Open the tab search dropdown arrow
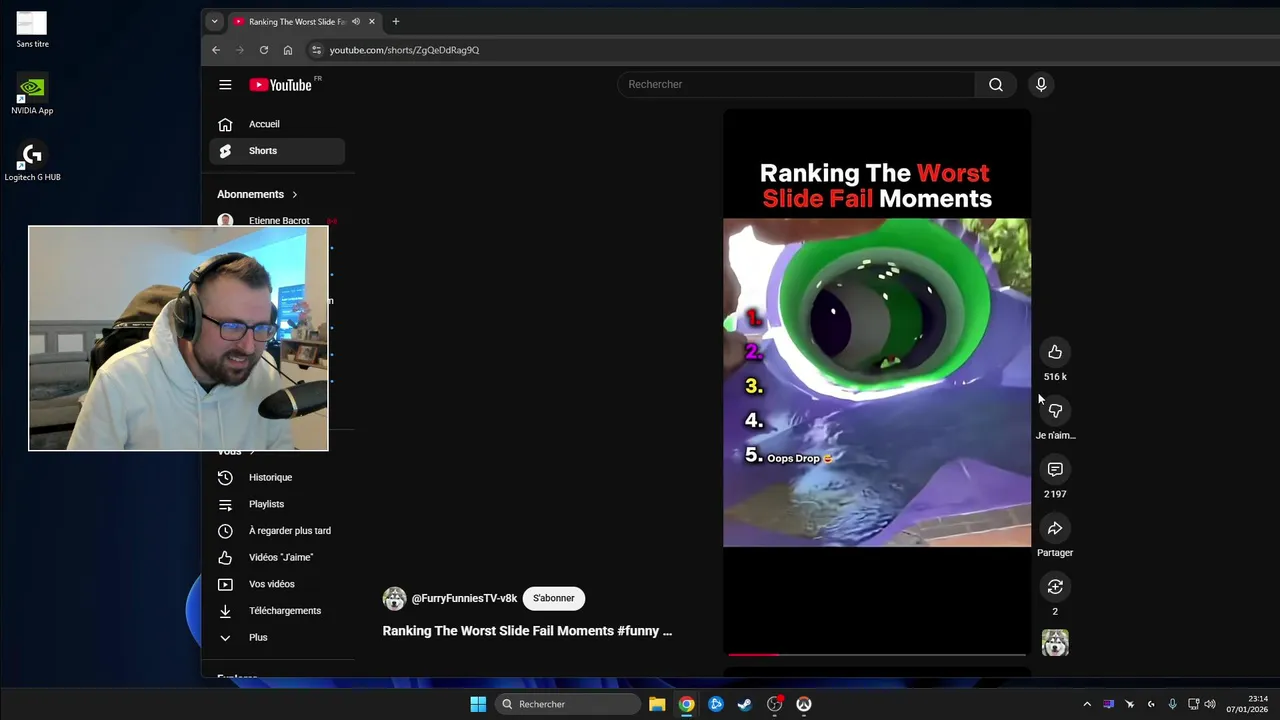Screen dimensions: 1280x720 point(214,21)
